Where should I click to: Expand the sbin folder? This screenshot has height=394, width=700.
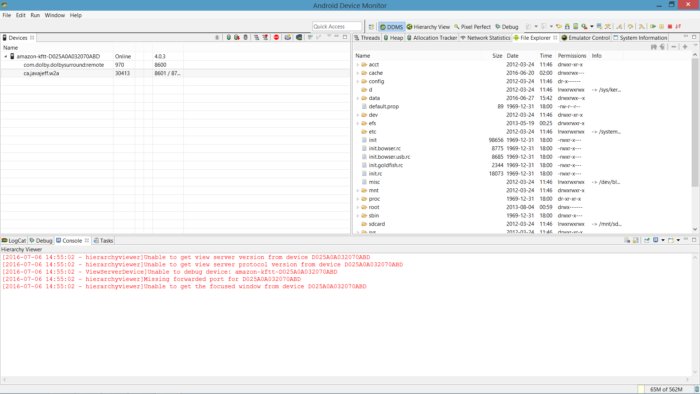[358, 216]
